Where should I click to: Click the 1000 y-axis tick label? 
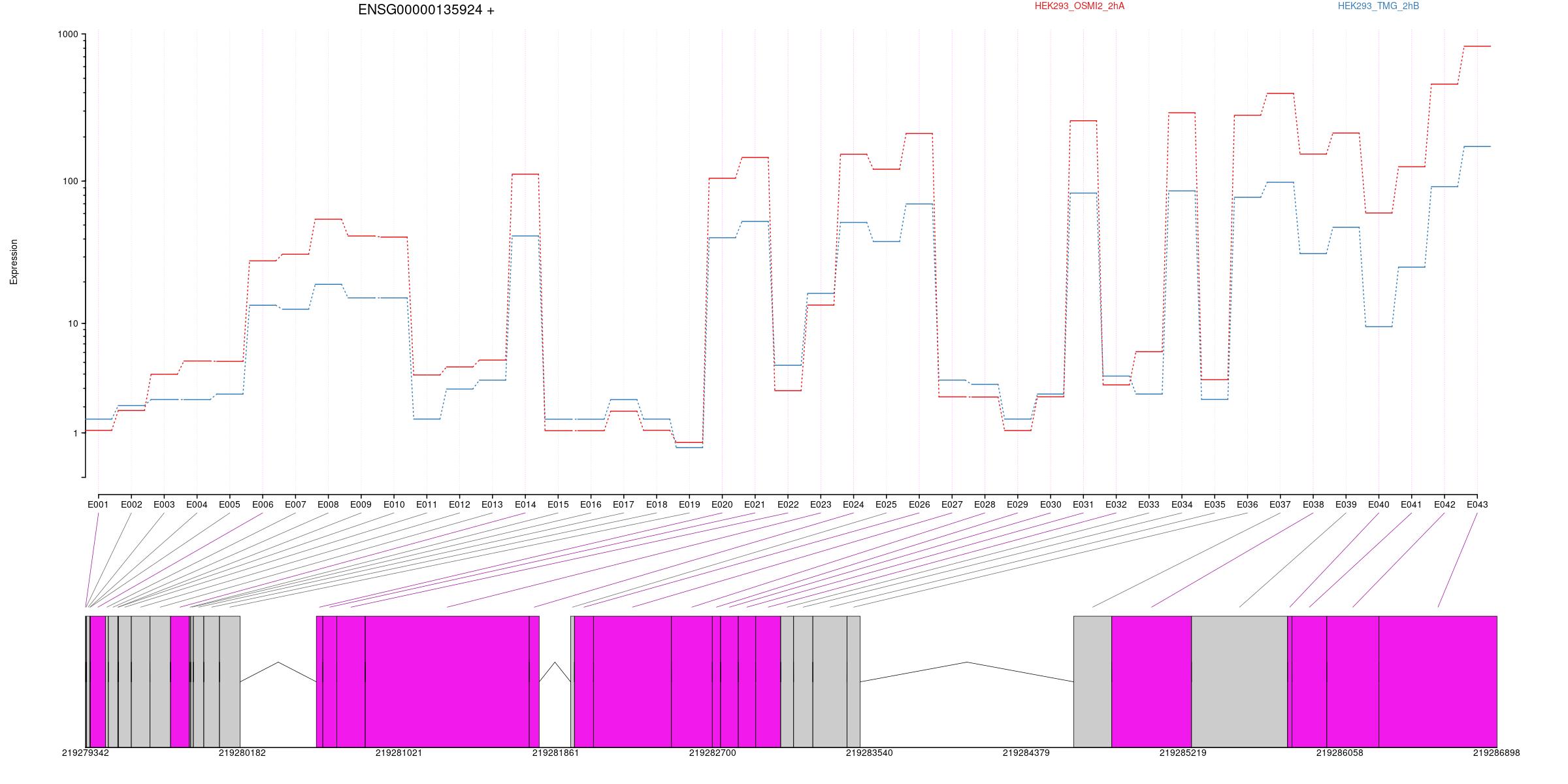point(68,35)
